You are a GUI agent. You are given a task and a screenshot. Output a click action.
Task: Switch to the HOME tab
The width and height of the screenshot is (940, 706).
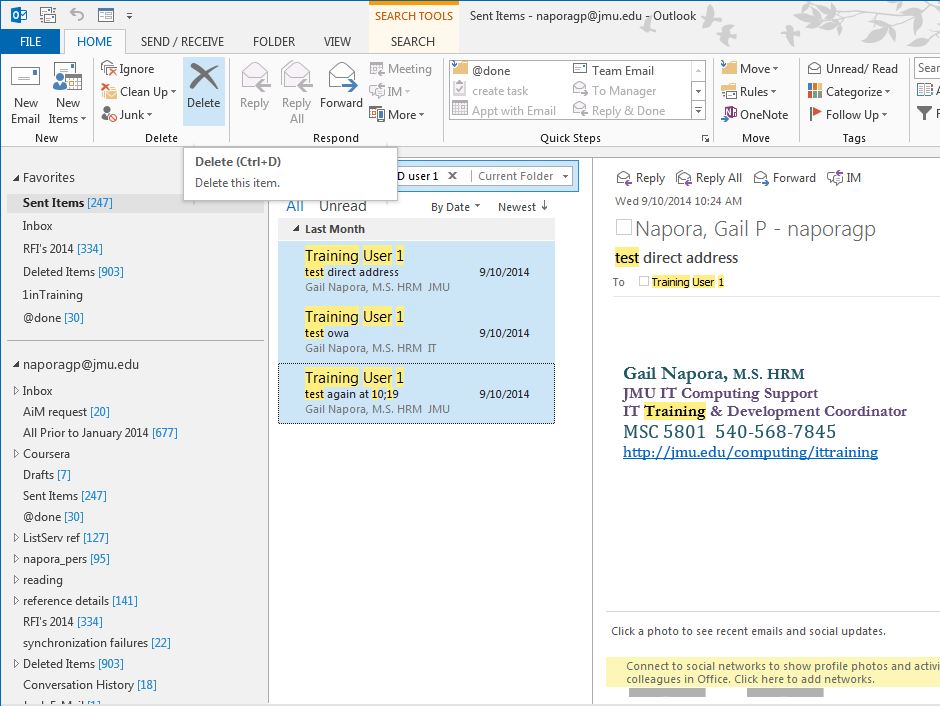(x=94, y=41)
